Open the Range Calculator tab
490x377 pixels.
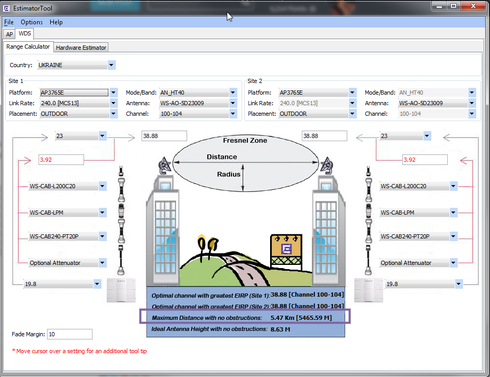pos(28,47)
